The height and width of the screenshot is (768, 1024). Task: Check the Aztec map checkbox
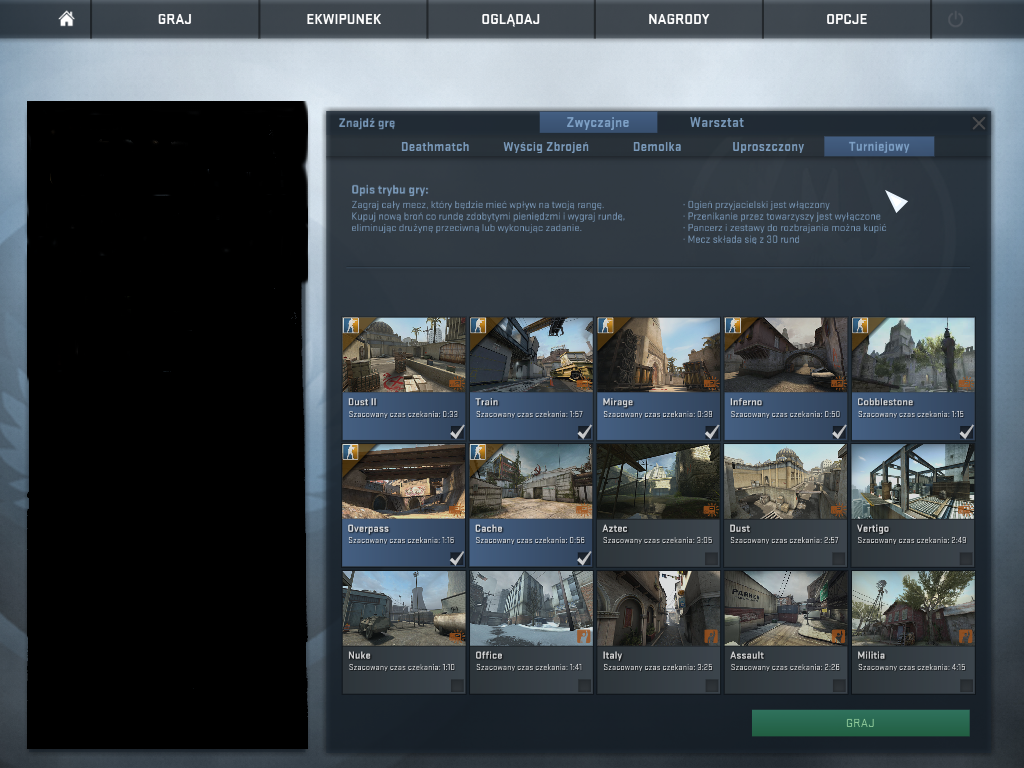click(711, 559)
